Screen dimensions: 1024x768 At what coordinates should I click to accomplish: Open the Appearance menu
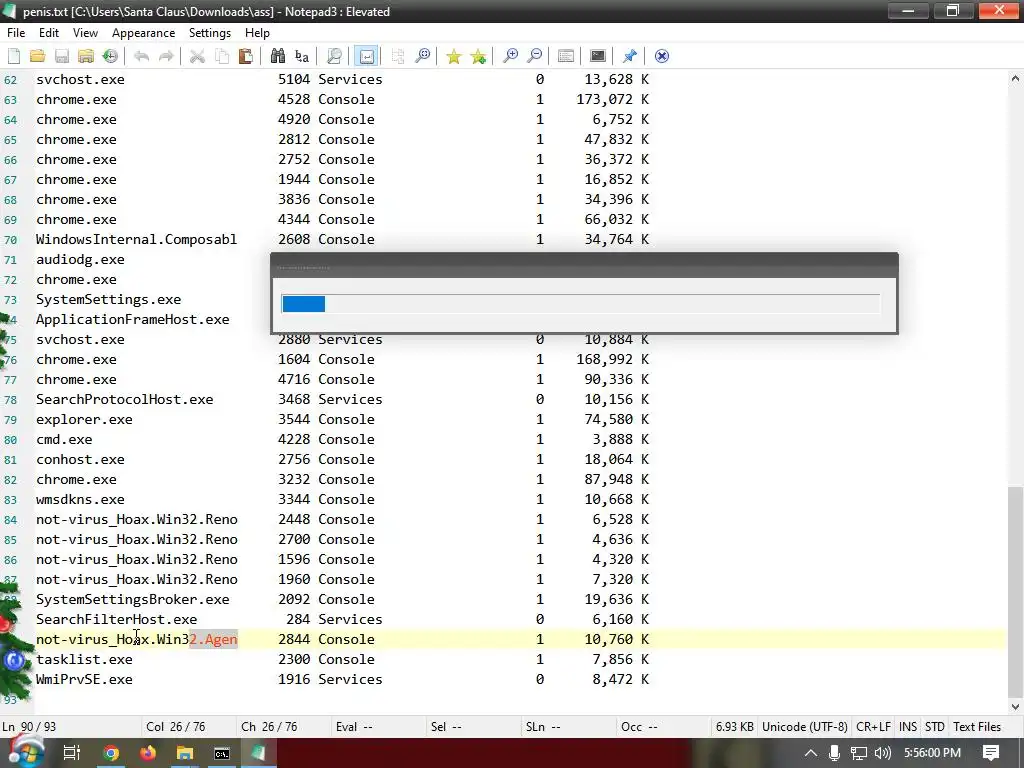pyautogui.click(x=143, y=33)
